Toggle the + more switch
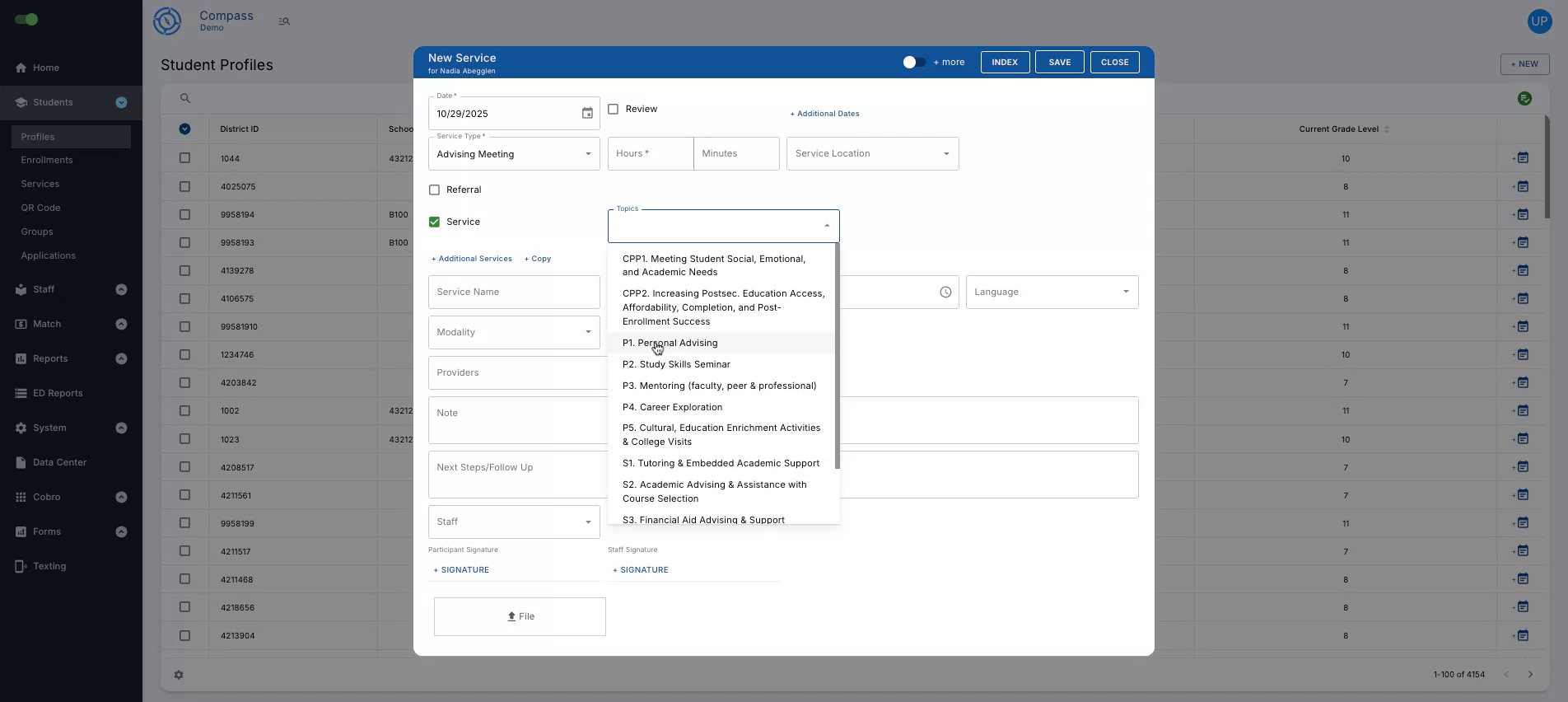The height and width of the screenshot is (702, 1568). pos(913,63)
